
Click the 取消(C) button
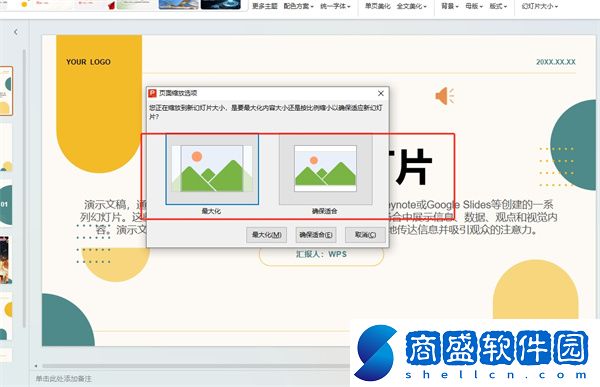tap(365, 235)
